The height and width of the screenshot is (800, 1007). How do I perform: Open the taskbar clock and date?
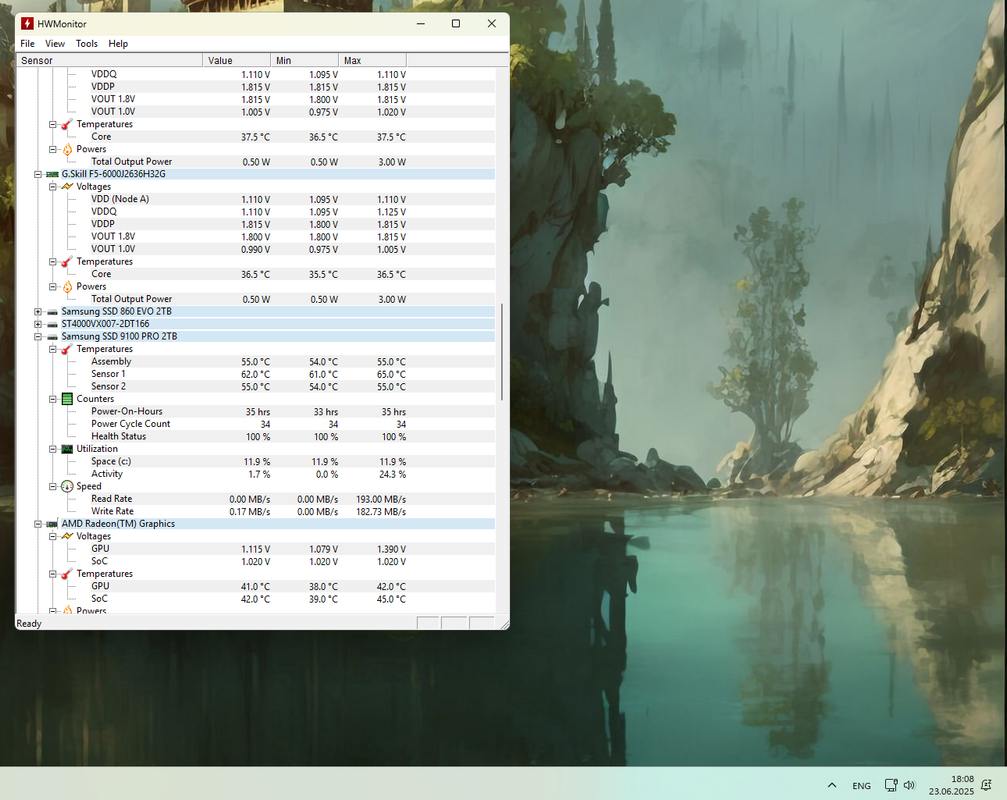pyautogui.click(x=951, y=785)
